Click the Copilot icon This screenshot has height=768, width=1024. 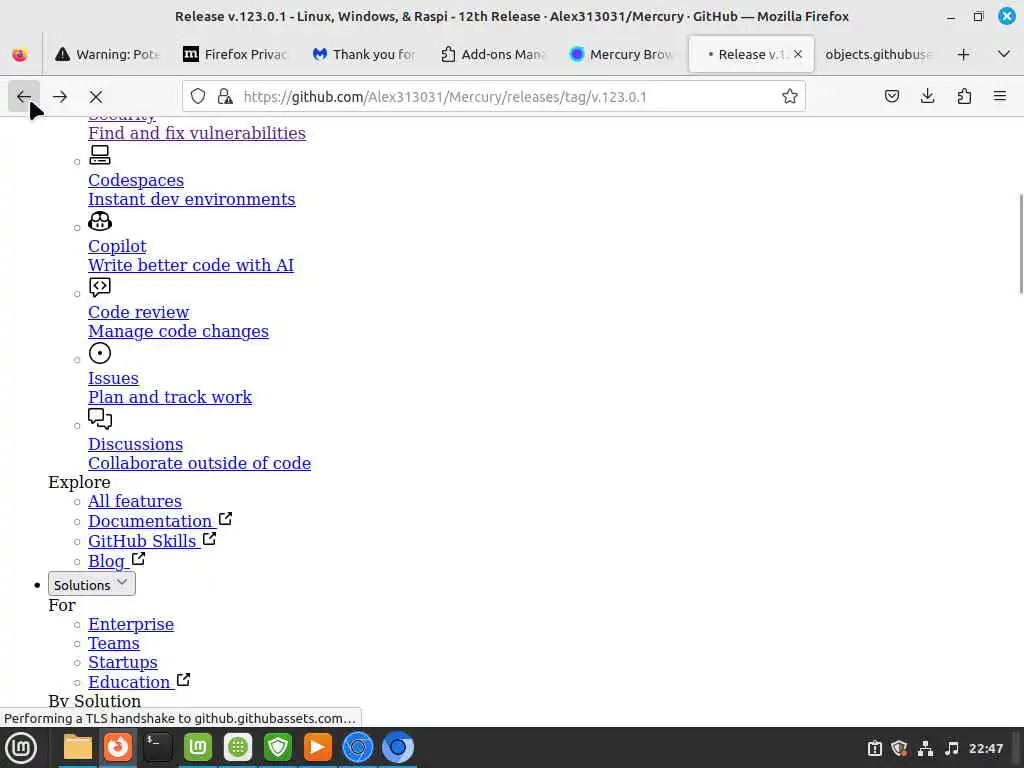[100, 221]
